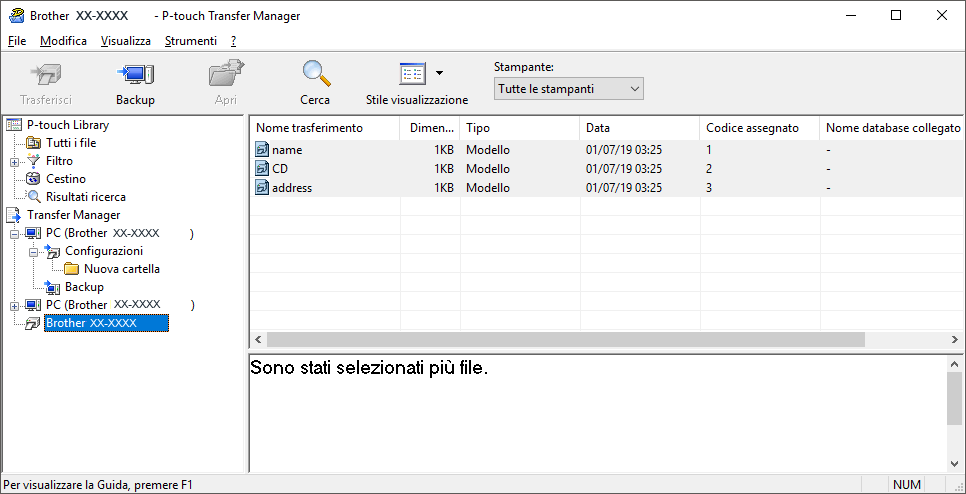Click the address template file icon
Image resolution: width=966 pixels, height=494 pixels.
pyautogui.click(x=262, y=188)
